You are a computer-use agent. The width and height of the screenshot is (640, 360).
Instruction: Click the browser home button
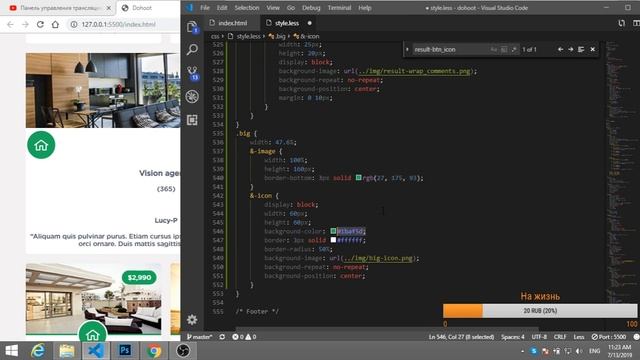(x=55, y=24)
